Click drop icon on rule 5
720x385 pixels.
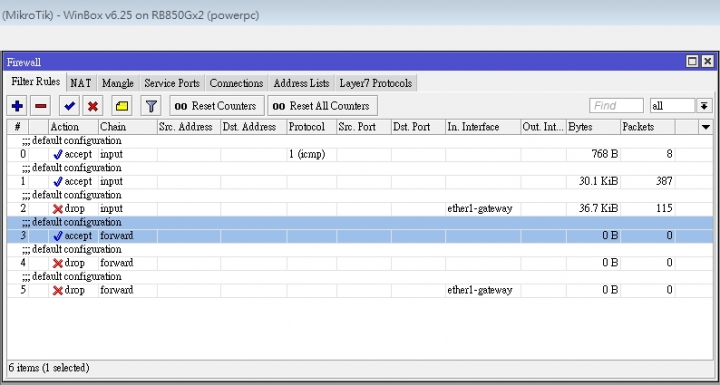click(58, 290)
